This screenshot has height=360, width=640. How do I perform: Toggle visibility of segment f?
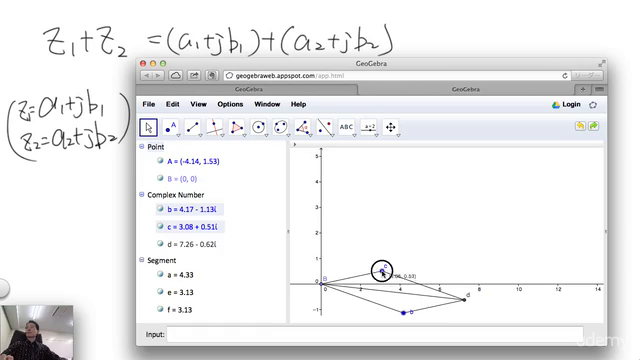pyautogui.click(x=160, y=309)
